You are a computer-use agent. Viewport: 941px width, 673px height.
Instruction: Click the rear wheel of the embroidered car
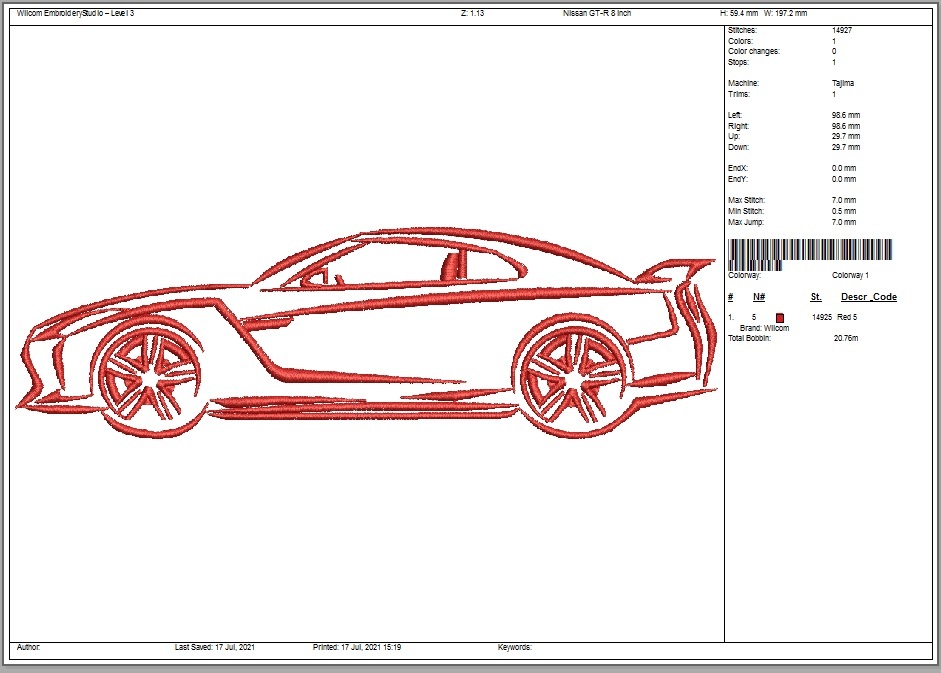coord(574,377)
